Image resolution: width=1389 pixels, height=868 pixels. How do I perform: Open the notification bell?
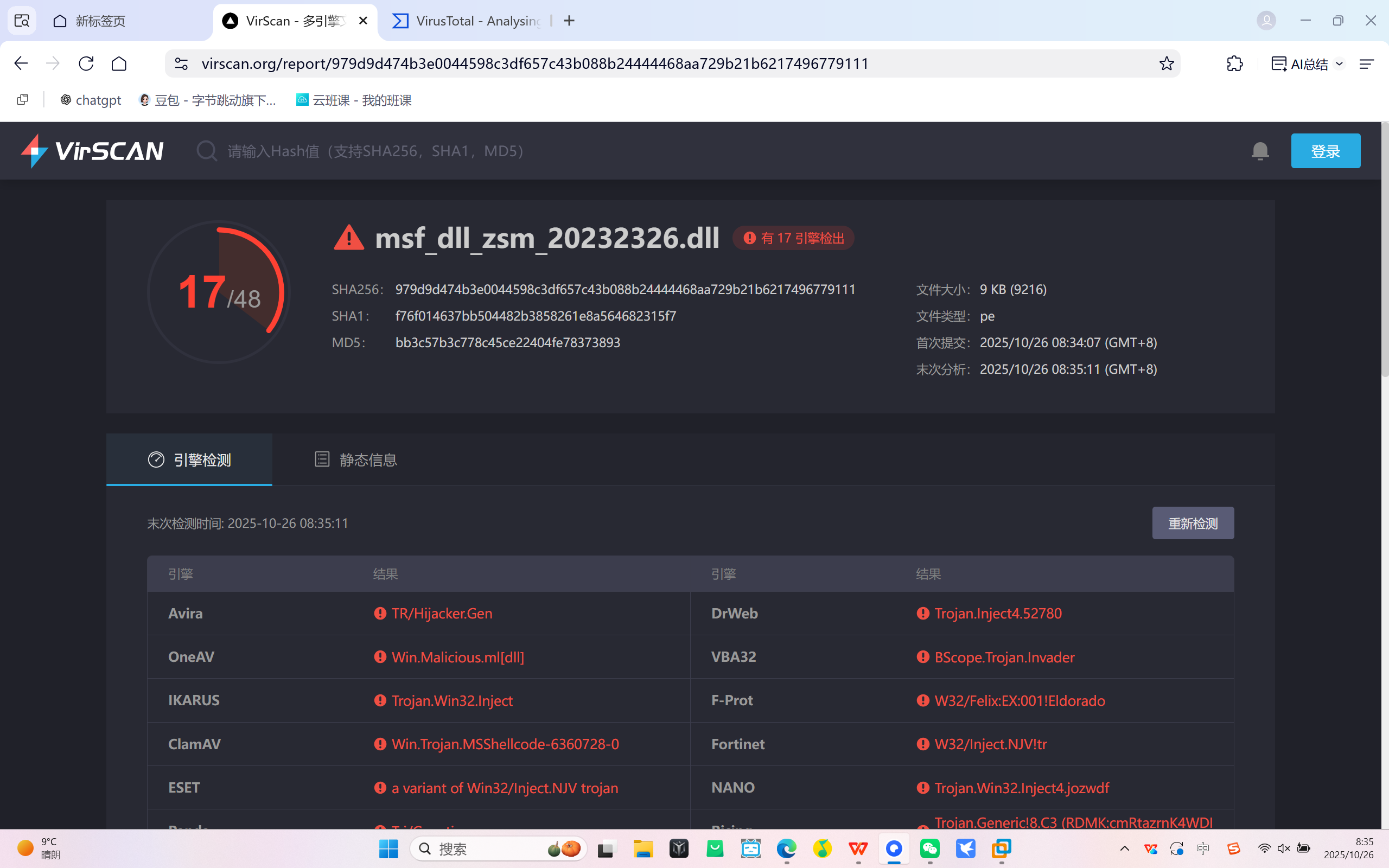click(x=1260, y=151)
